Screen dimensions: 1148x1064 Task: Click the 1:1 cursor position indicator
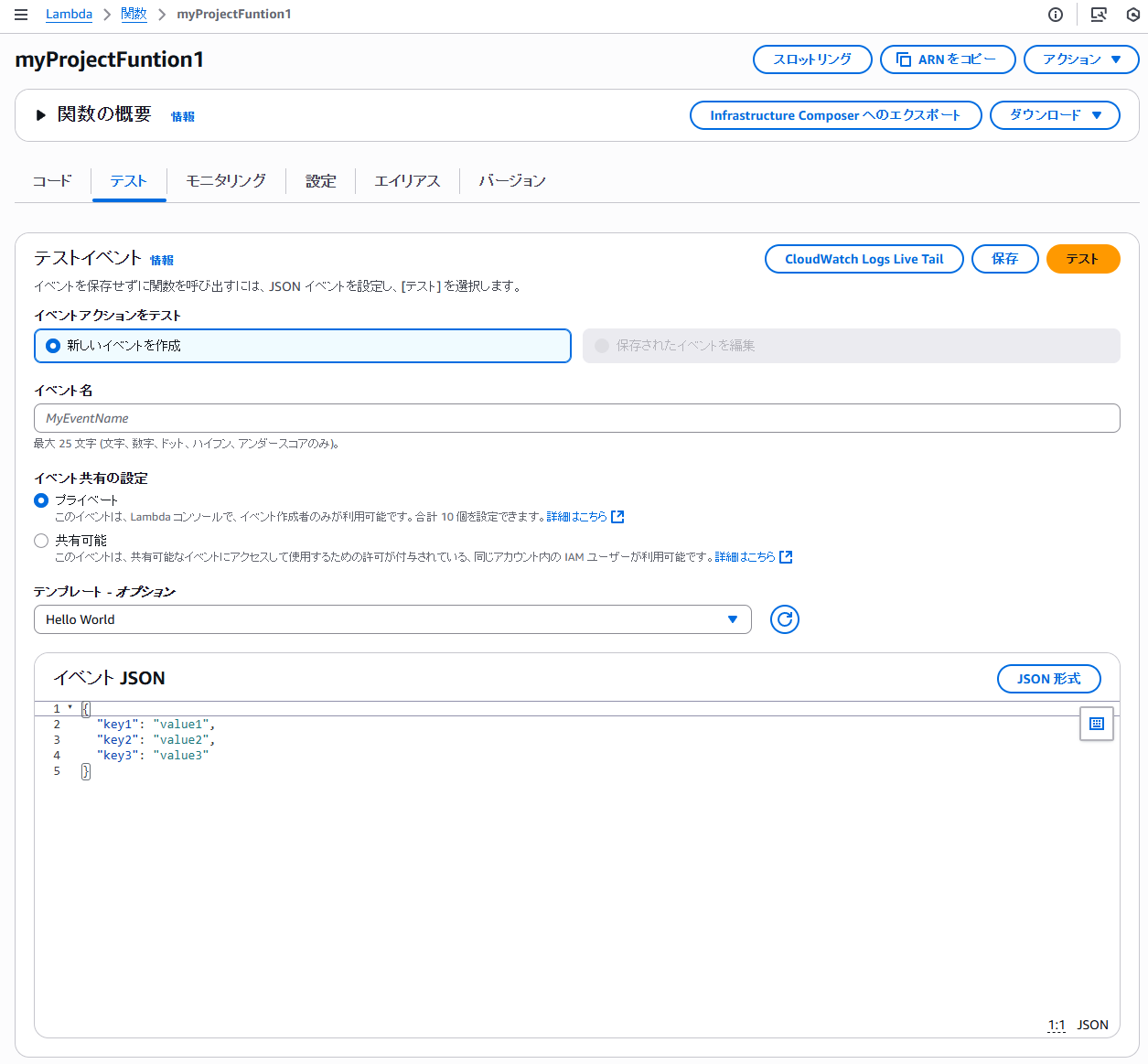[1057, 1026]
